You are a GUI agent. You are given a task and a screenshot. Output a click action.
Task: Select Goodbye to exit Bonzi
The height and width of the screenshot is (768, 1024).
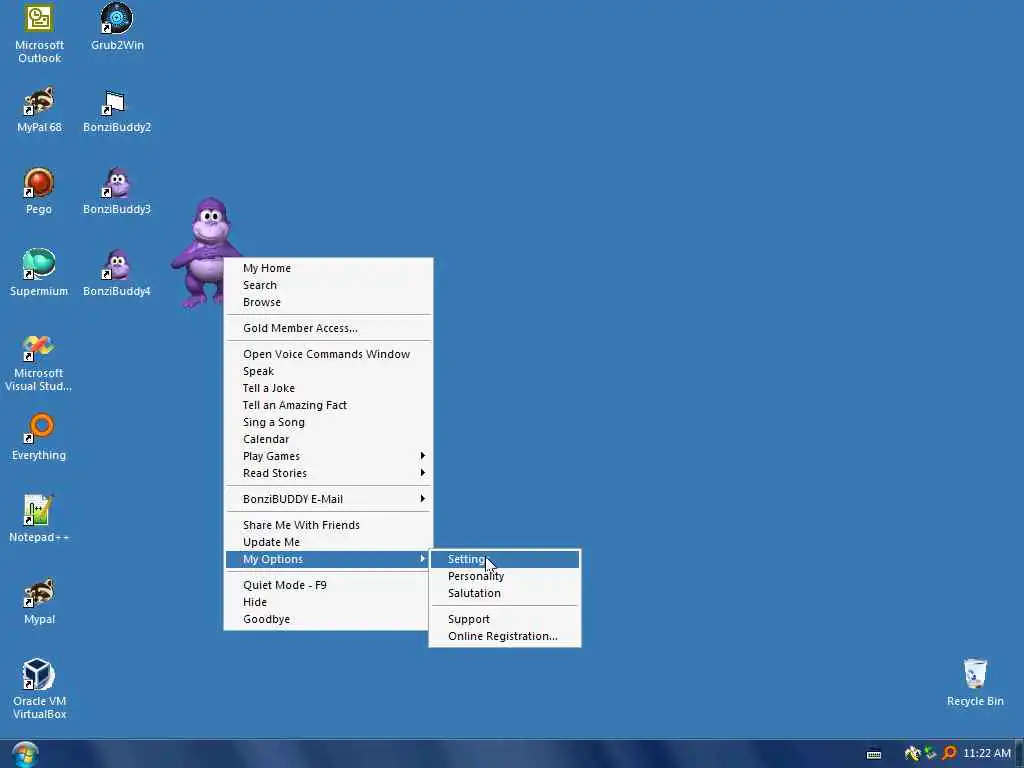328,619
